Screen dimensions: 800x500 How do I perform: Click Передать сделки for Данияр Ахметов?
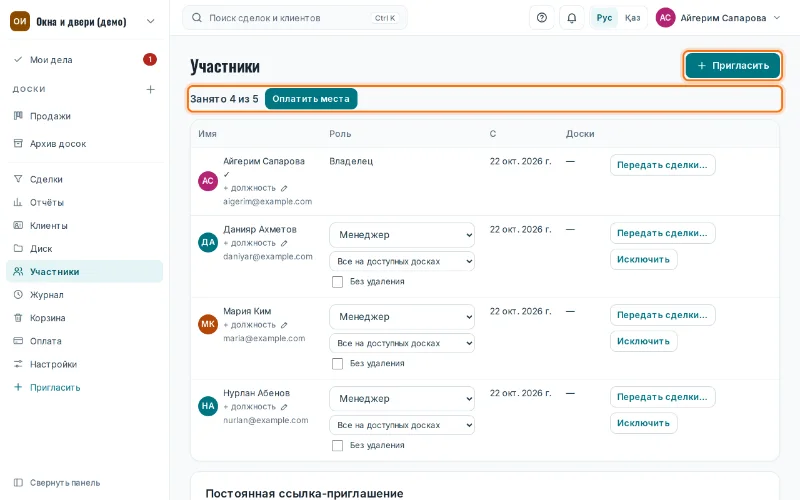pos(662,233)
